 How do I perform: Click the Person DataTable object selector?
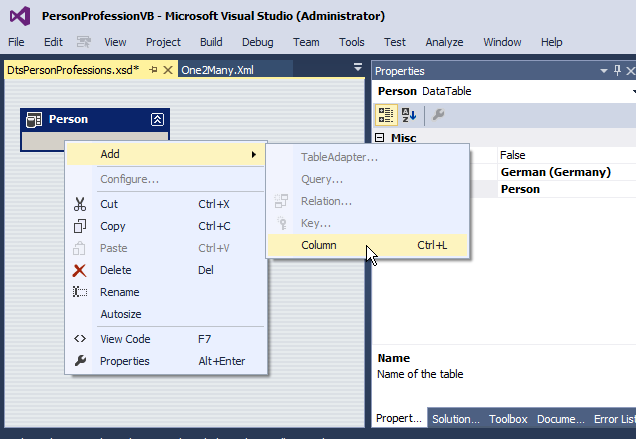point(504,91)
